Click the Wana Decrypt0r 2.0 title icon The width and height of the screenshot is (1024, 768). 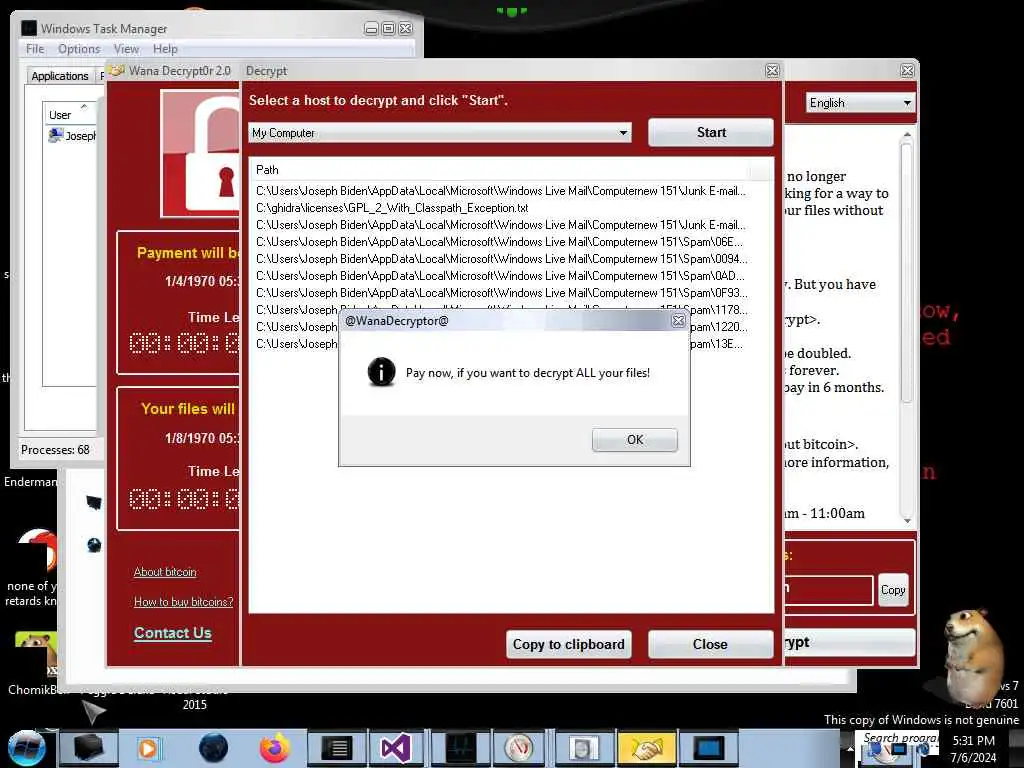pyautogui.click(x=116, y=71)
